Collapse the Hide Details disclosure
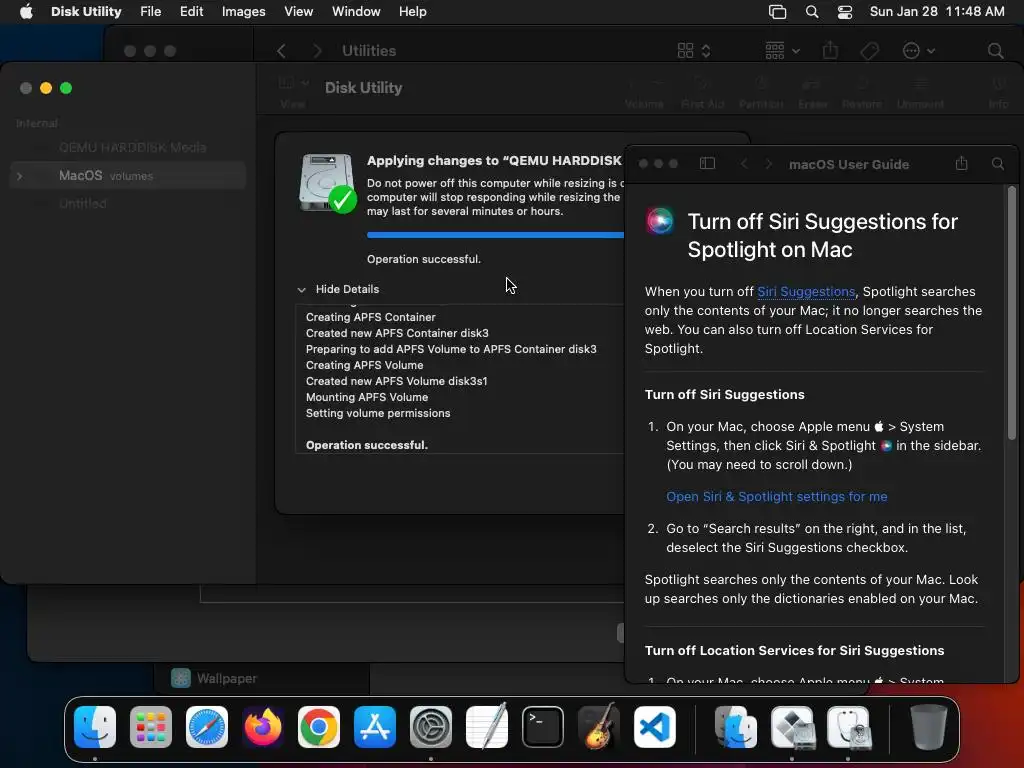Viewport: 1024px width, 768px height. [x=301, y=289]
